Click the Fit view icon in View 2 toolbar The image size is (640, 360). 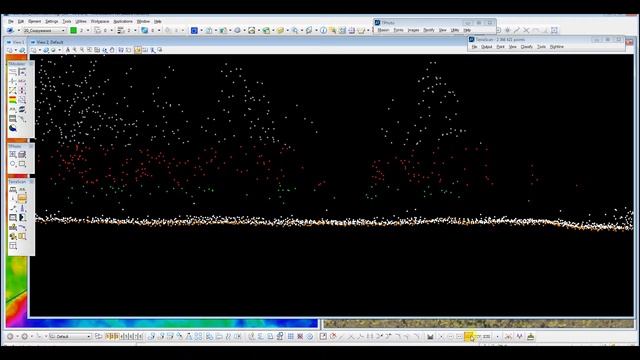click(97, 50)
